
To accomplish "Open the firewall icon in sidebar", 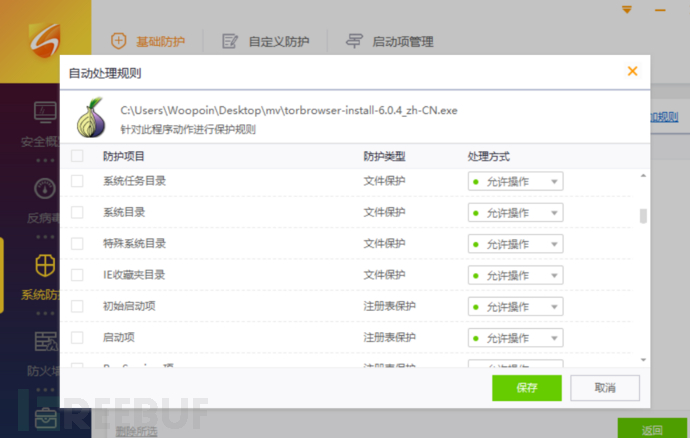I will pyautogui.click(x=47, y=342).
